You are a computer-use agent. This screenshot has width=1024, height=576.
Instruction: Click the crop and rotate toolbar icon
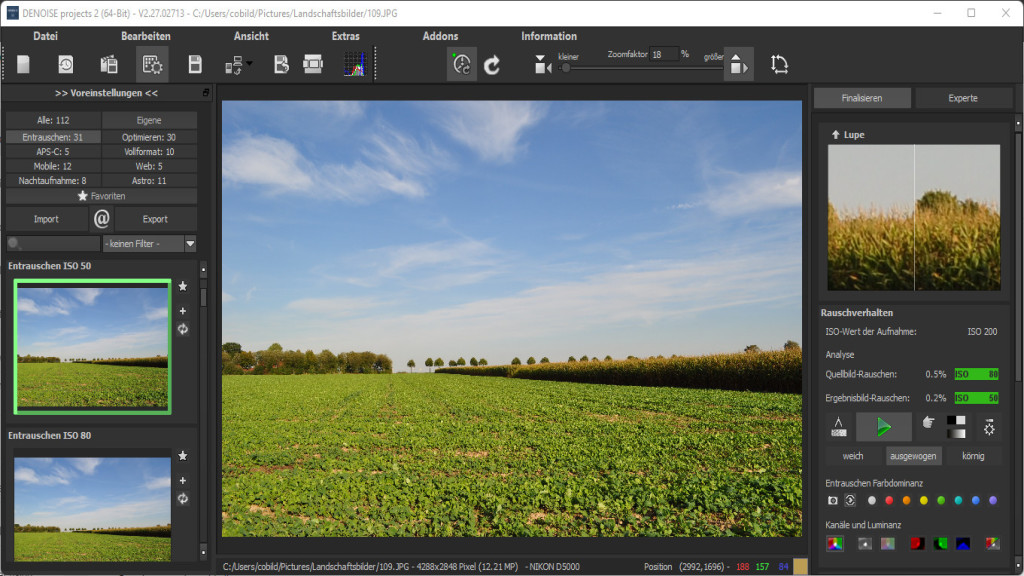[x=780, y=65]
